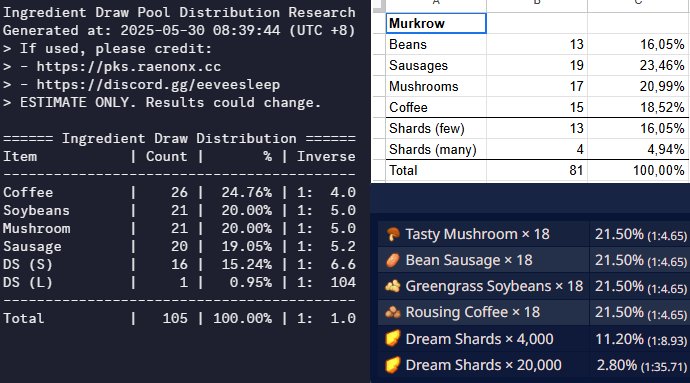Screen dimensions: 690x383
Task: Click the Tasty Mushroom icon
Action: (393, 234)
